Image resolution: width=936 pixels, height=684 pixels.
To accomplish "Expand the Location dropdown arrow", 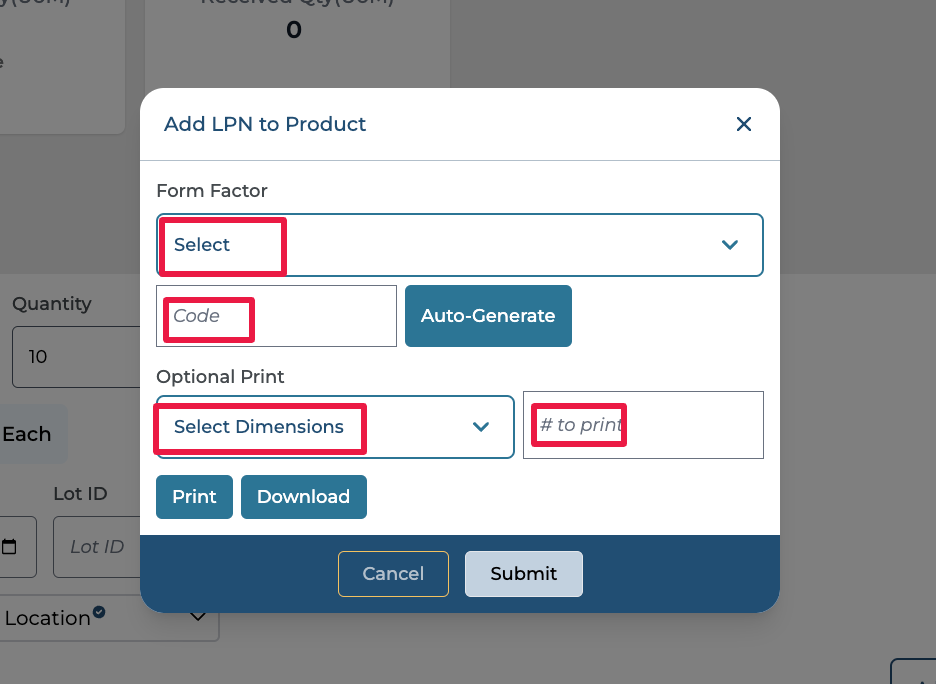I will [198, 617].
